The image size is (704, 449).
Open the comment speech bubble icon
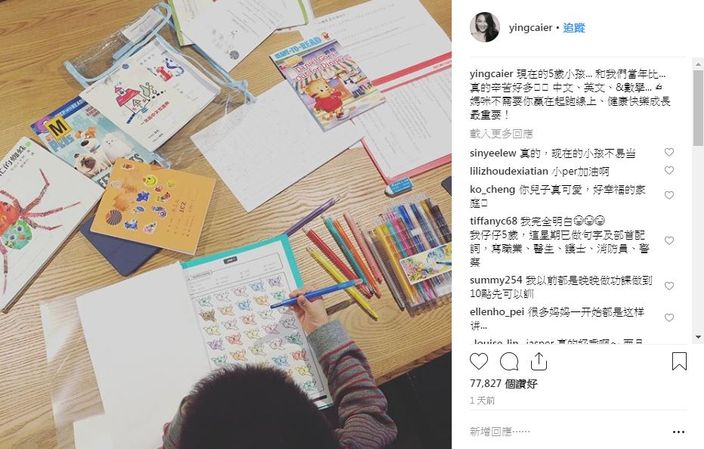509,361
